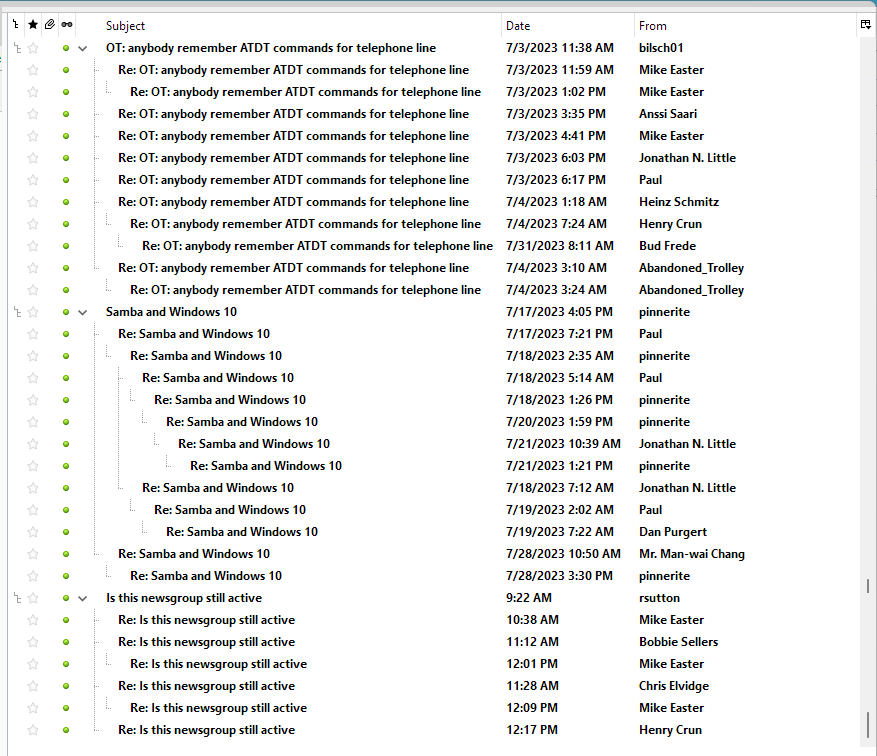Open ATDT reply dated 7/3/2023 4:41 PM
877x756 pixels.
[293, 136]
